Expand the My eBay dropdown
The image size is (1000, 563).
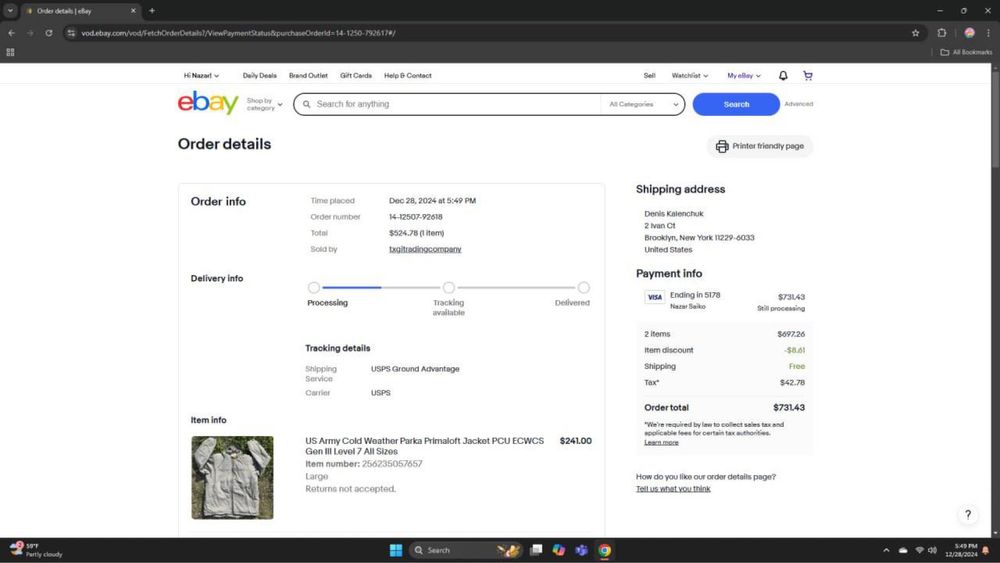(x=744, y=75)
